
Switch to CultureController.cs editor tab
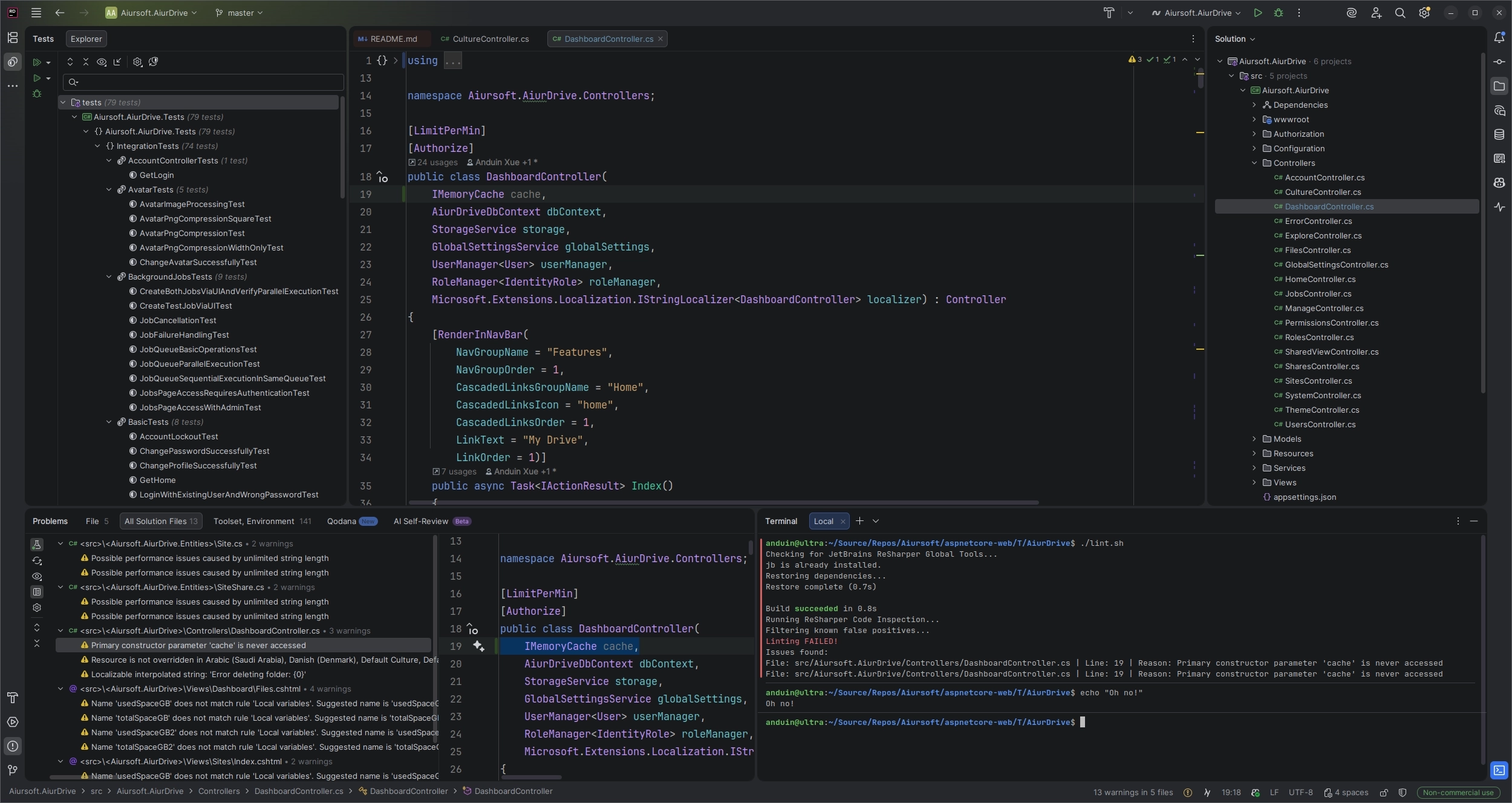485,39
